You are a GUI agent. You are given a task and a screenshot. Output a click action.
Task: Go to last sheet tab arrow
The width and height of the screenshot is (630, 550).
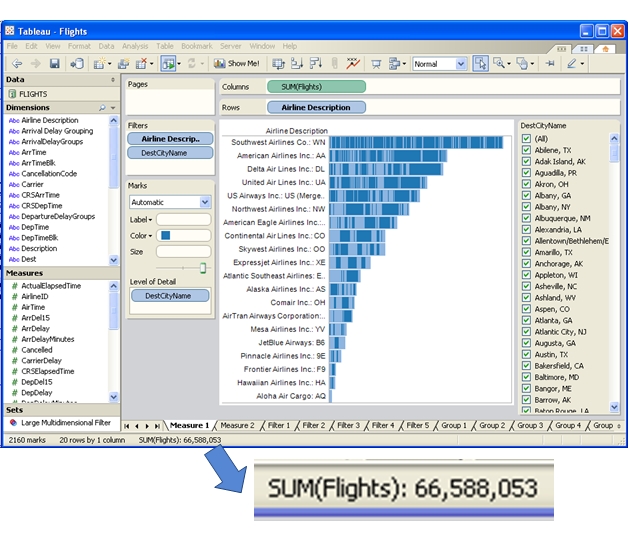(x=157, y=426)
